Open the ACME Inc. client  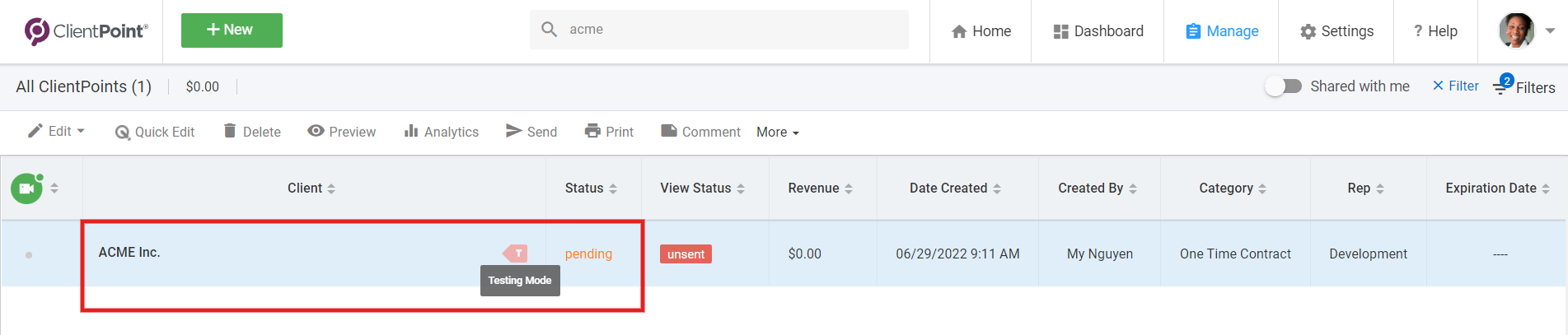(x=129, y=253)
